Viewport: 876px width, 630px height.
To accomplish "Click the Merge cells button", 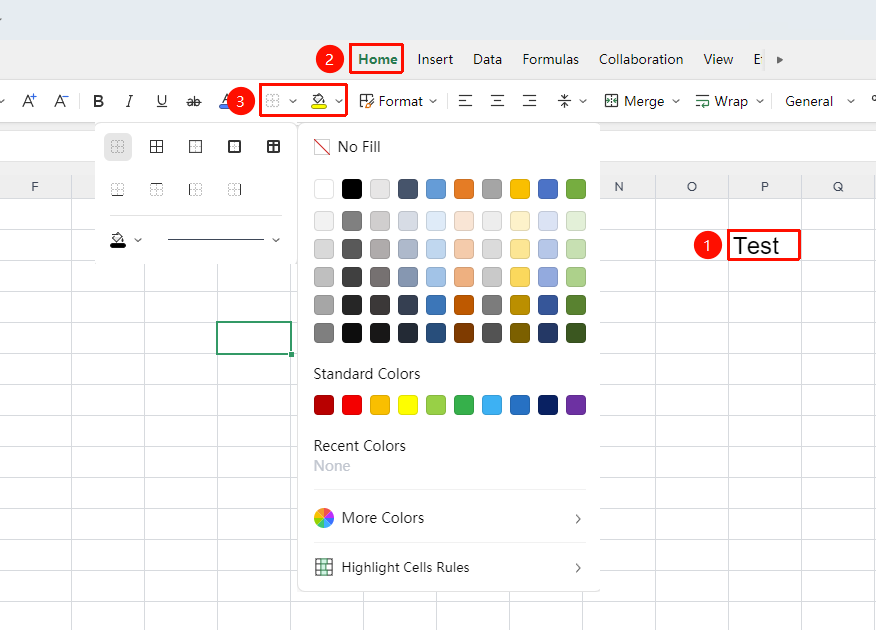I will pyautogui.click(x=634, y=101).
